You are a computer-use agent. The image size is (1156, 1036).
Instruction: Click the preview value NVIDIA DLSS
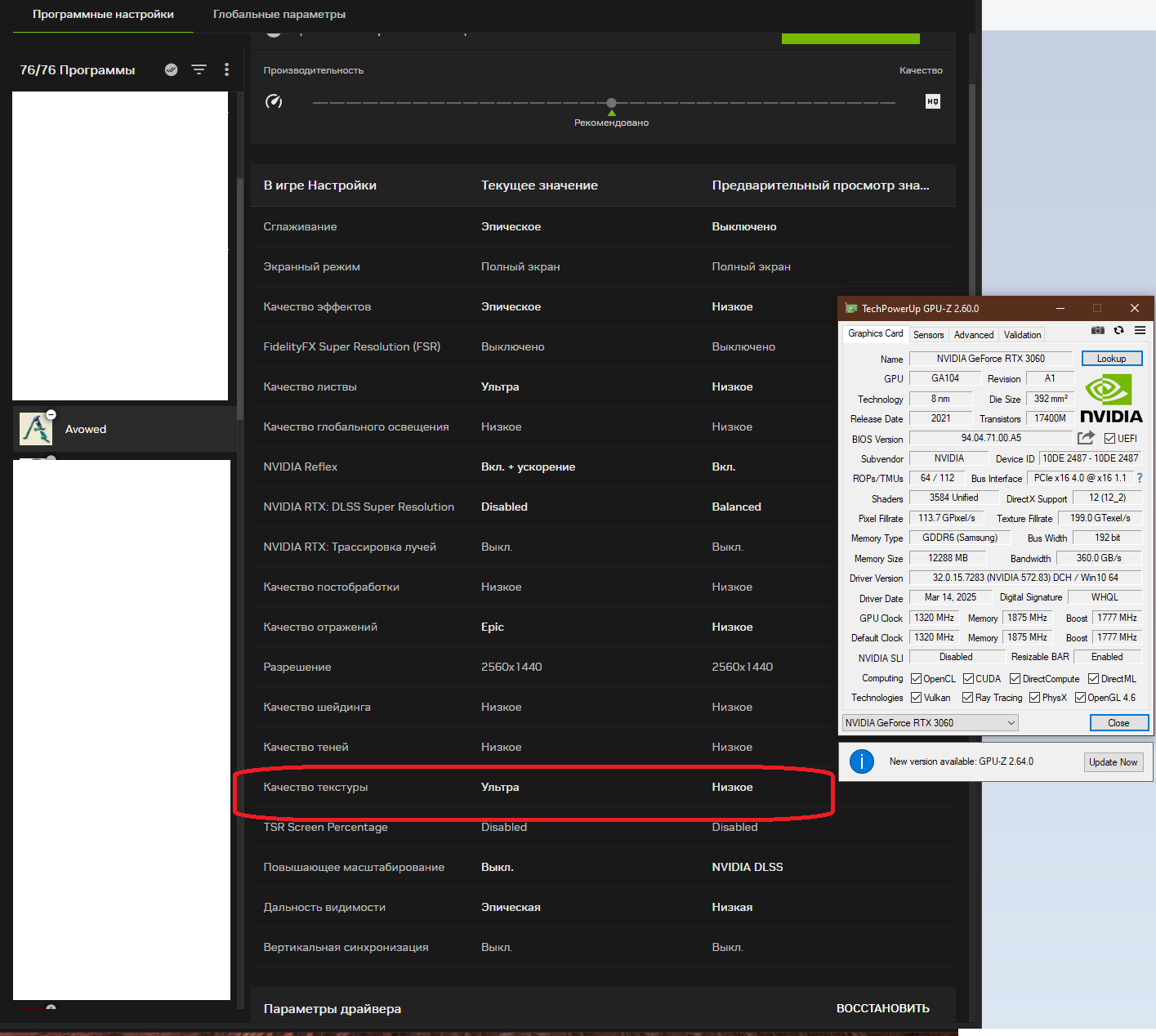tap(748, 867)
